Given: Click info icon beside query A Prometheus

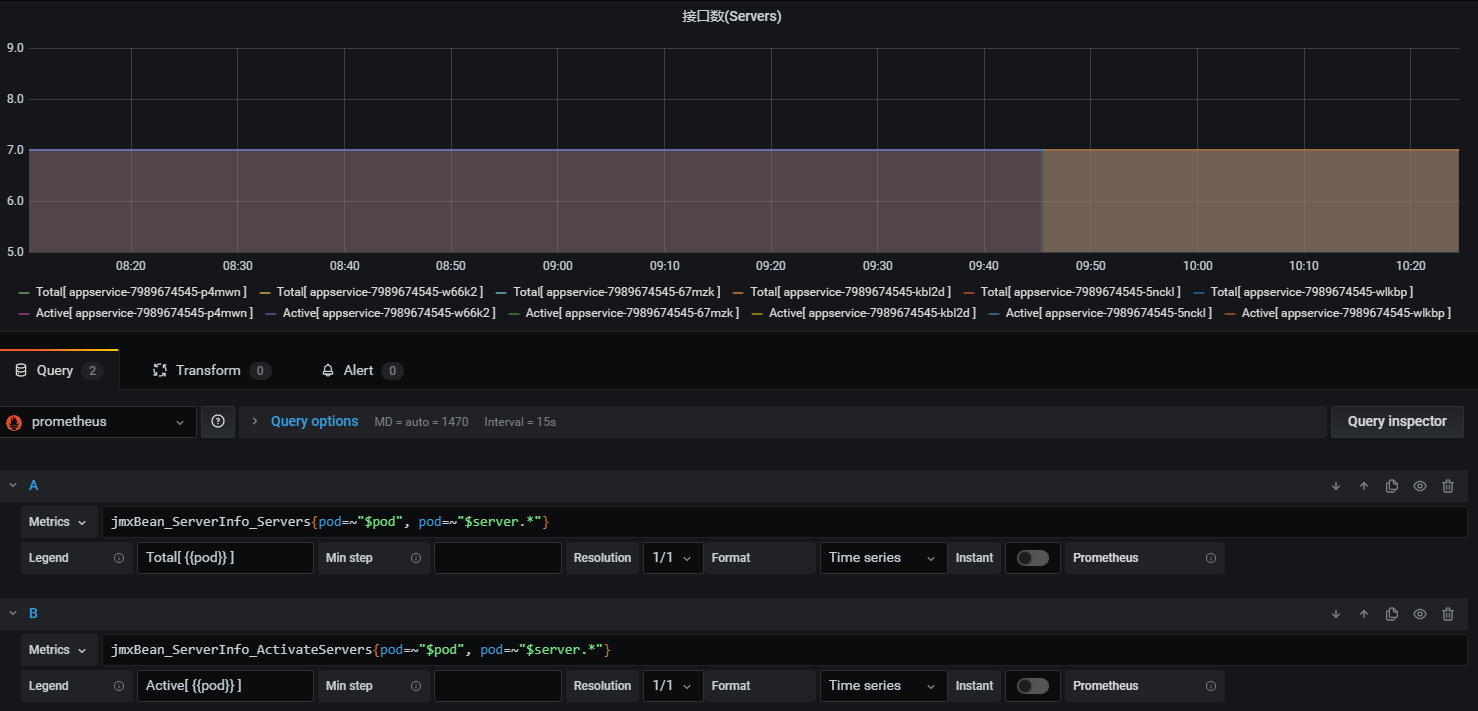Looking at the screenshot, I should pyautogui.click(x=1211, y=558).
